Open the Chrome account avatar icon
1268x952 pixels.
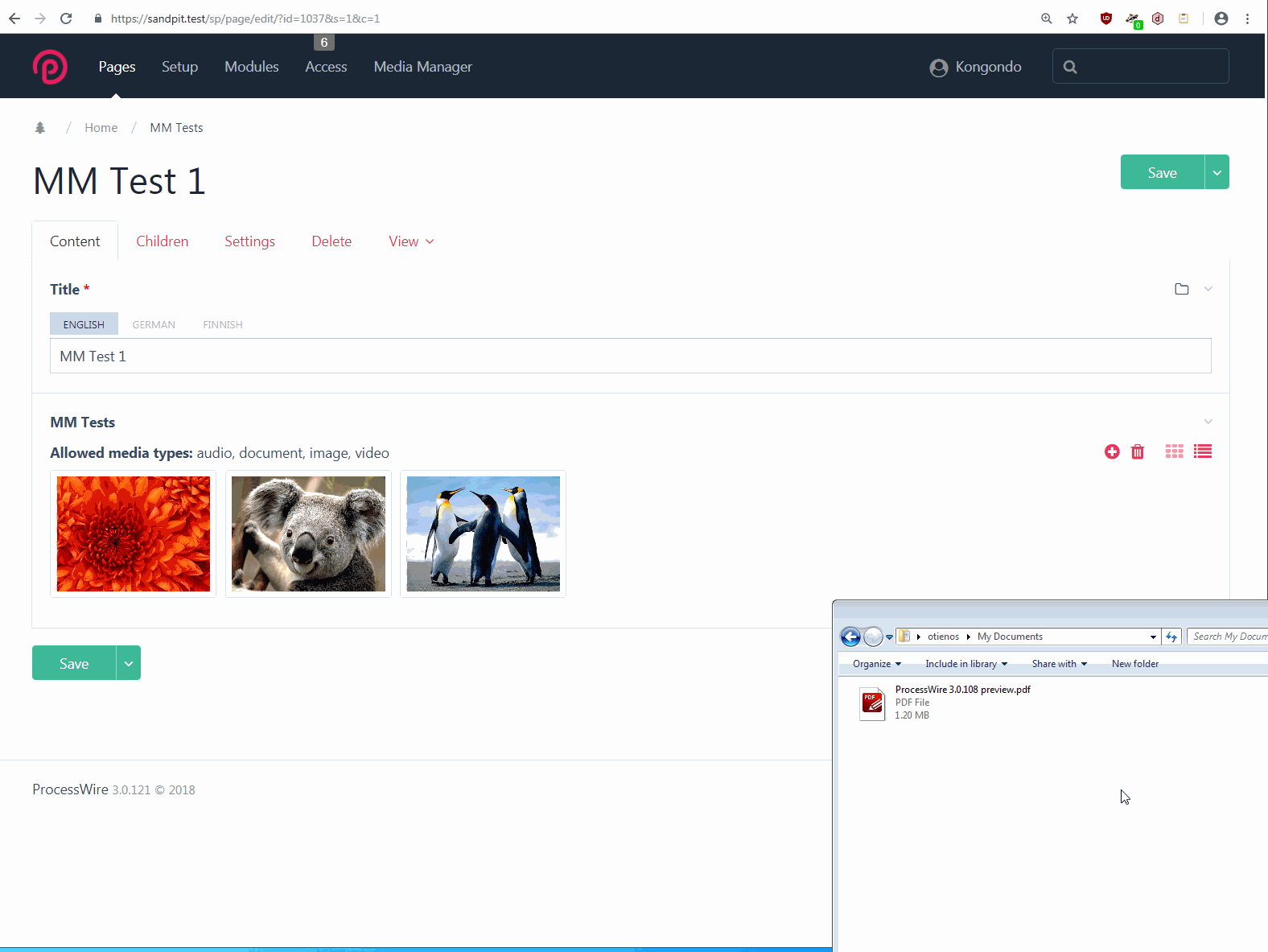point(1221,18)
